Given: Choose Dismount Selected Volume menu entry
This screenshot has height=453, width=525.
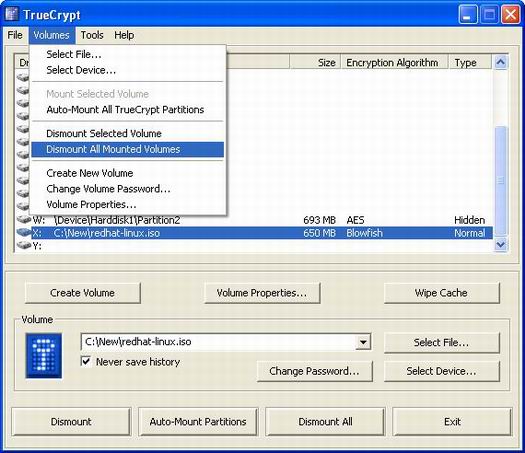Looking at the screenshot, I should tap(128, 133).
